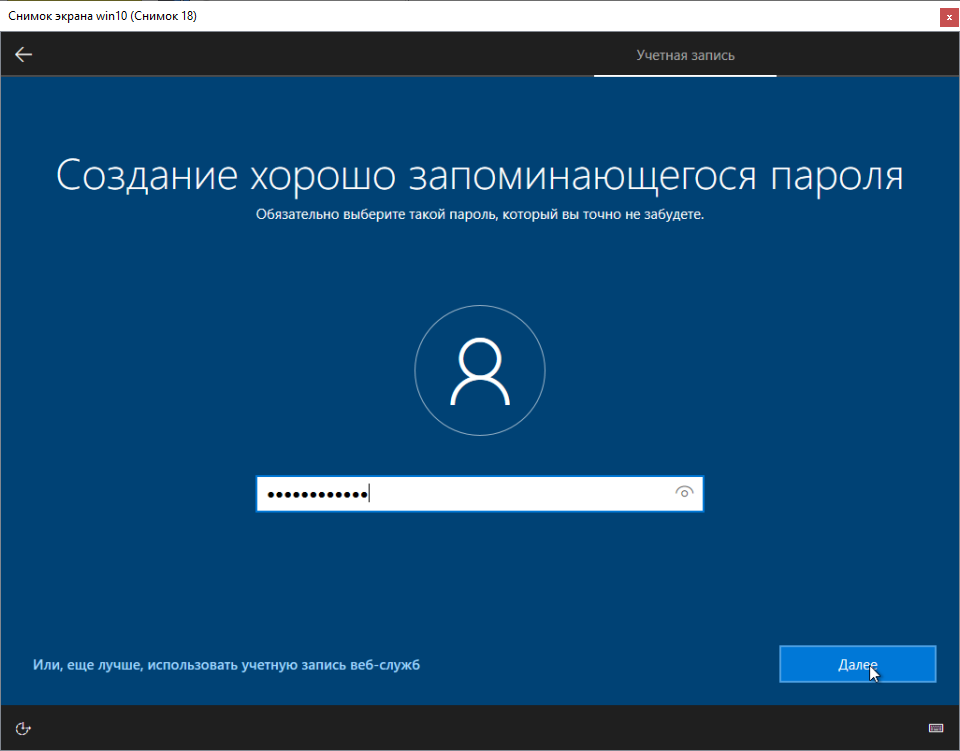Screen dimensions: 960x751
Task: Open the Учетная запись tab
Action: point(685,55)
